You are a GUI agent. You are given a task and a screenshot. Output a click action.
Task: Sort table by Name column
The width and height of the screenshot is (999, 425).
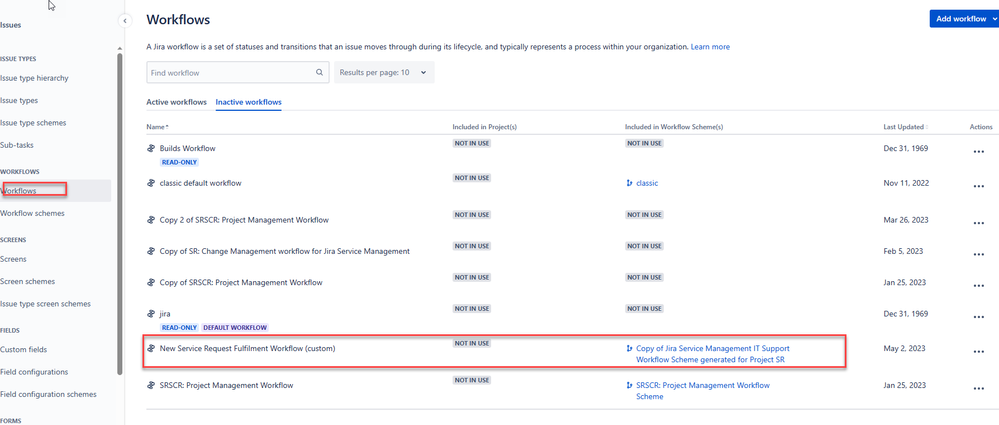(157, 127)
